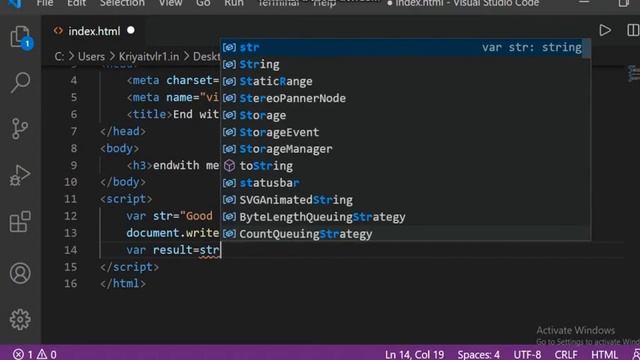Image resolution: width=640 pixels, height=360 pixels.
Task: Select the 'toString' method suggestion
Action: (402, 166)
